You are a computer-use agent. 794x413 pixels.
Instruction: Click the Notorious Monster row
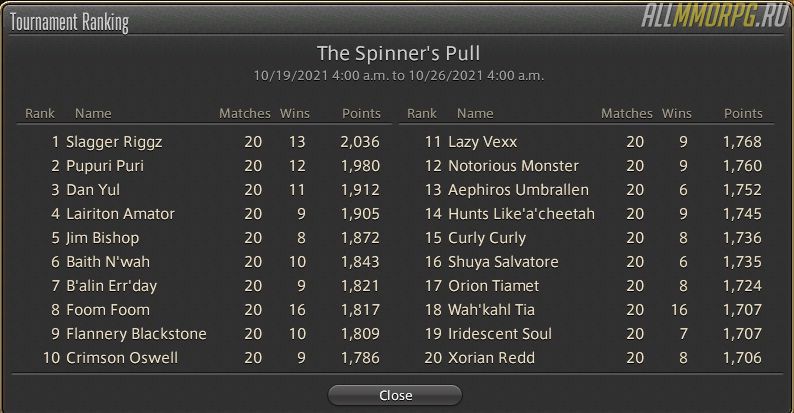tap(586, 166)
